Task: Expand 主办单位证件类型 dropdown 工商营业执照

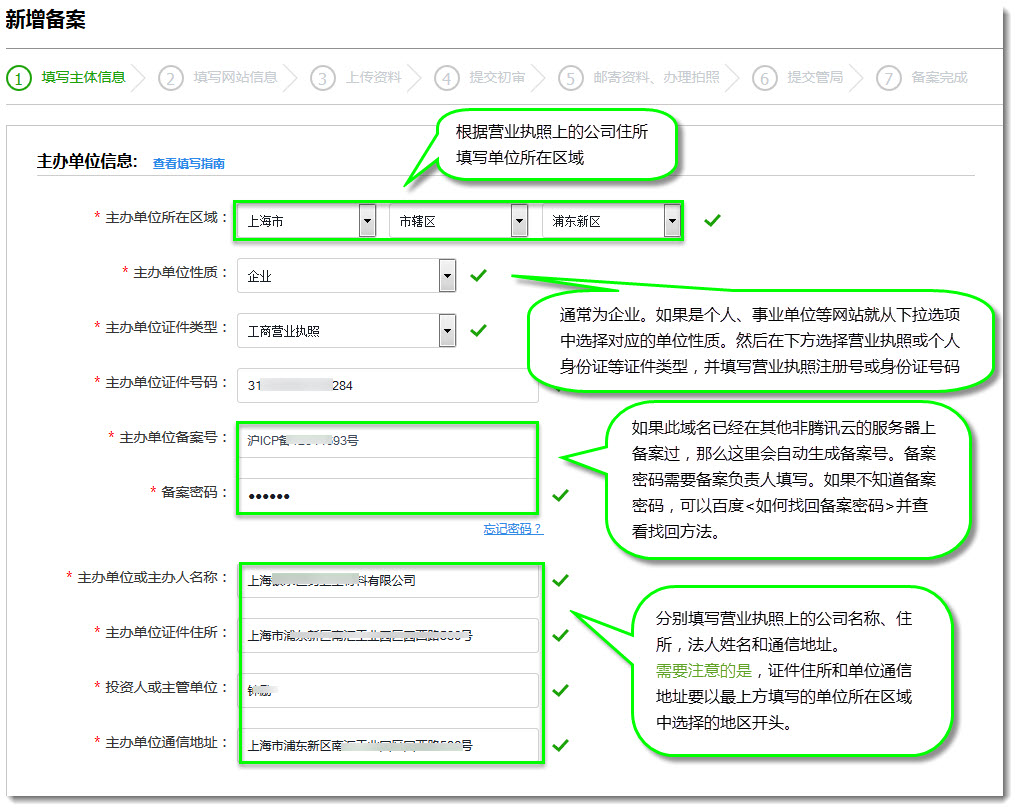Action: click(x=447, y=331)
